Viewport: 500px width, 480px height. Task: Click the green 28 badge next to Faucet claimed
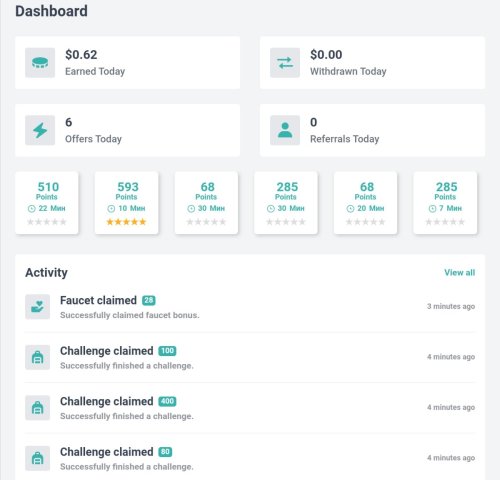pos(149,300)
